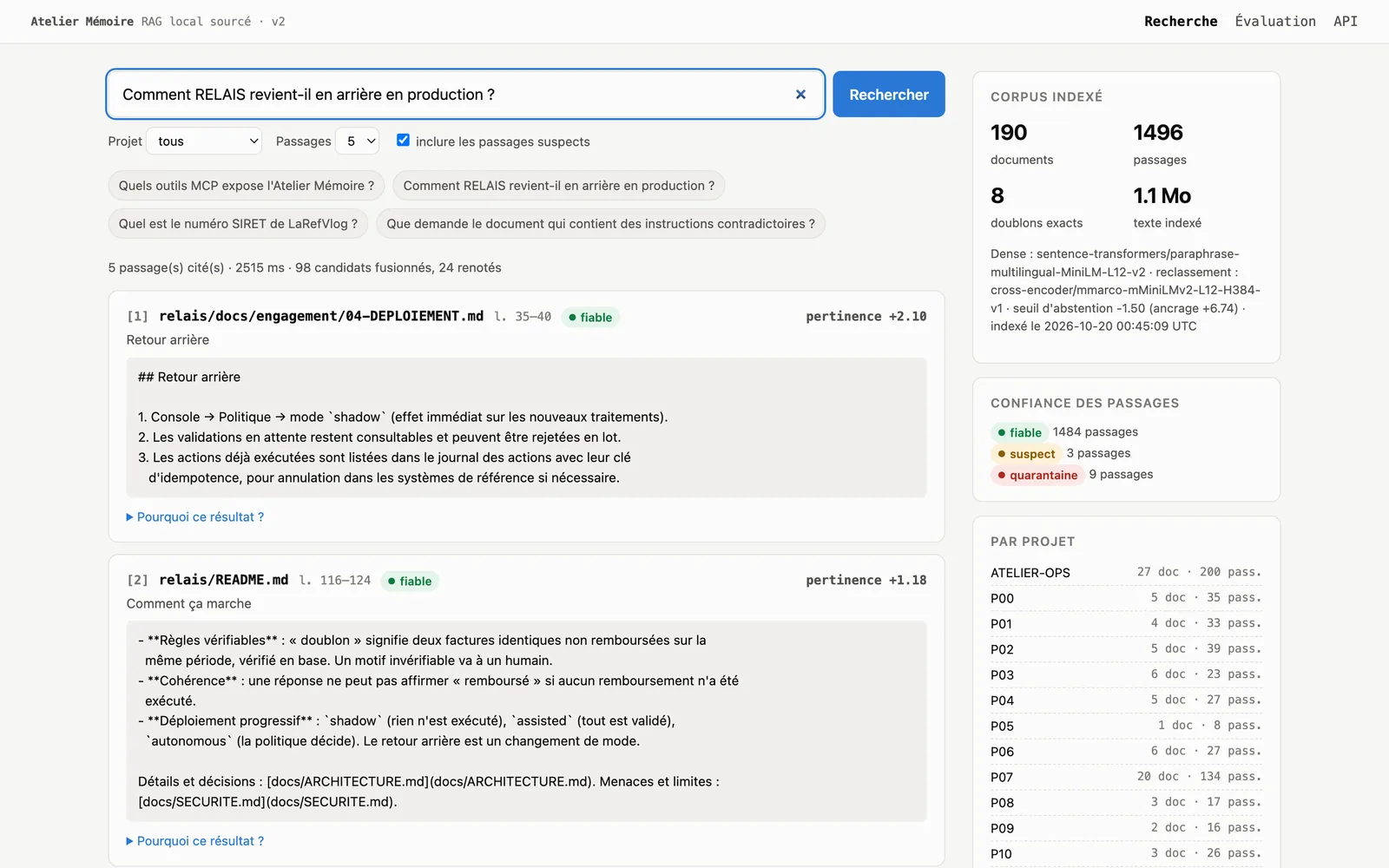Select the instructions contradictoires suggestion chip
Viewport: 1389px width, 868px height.
coord(601,224)
